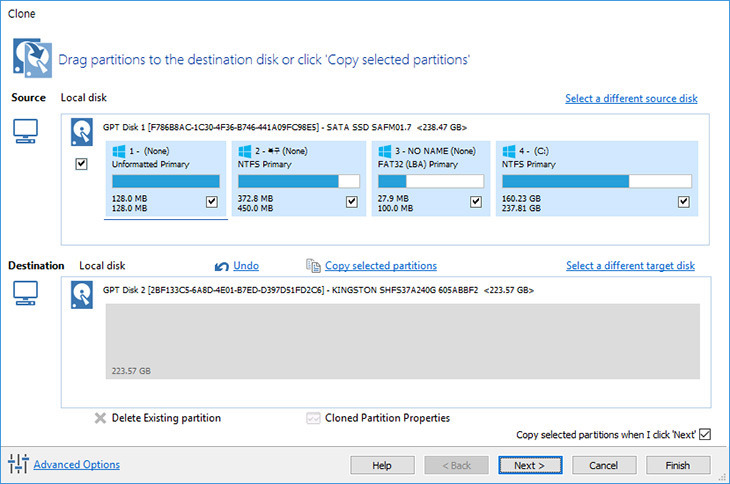Click the 'FAT32 (LBA) Primary' label
730x484 pixels.
(418, 164)
